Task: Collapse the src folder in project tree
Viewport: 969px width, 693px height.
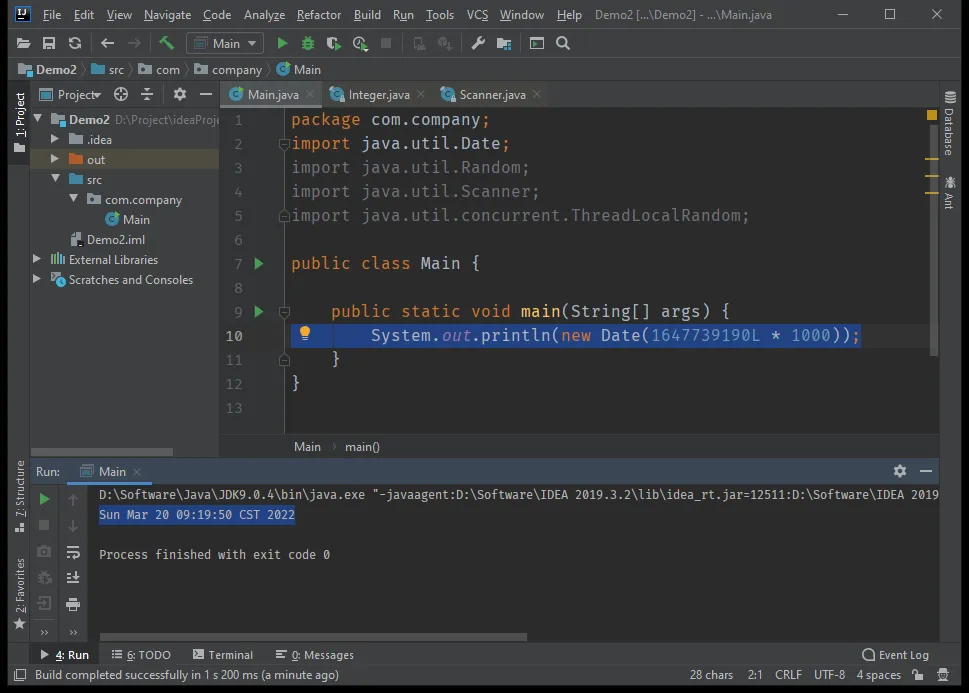Action: pos(56,180)
